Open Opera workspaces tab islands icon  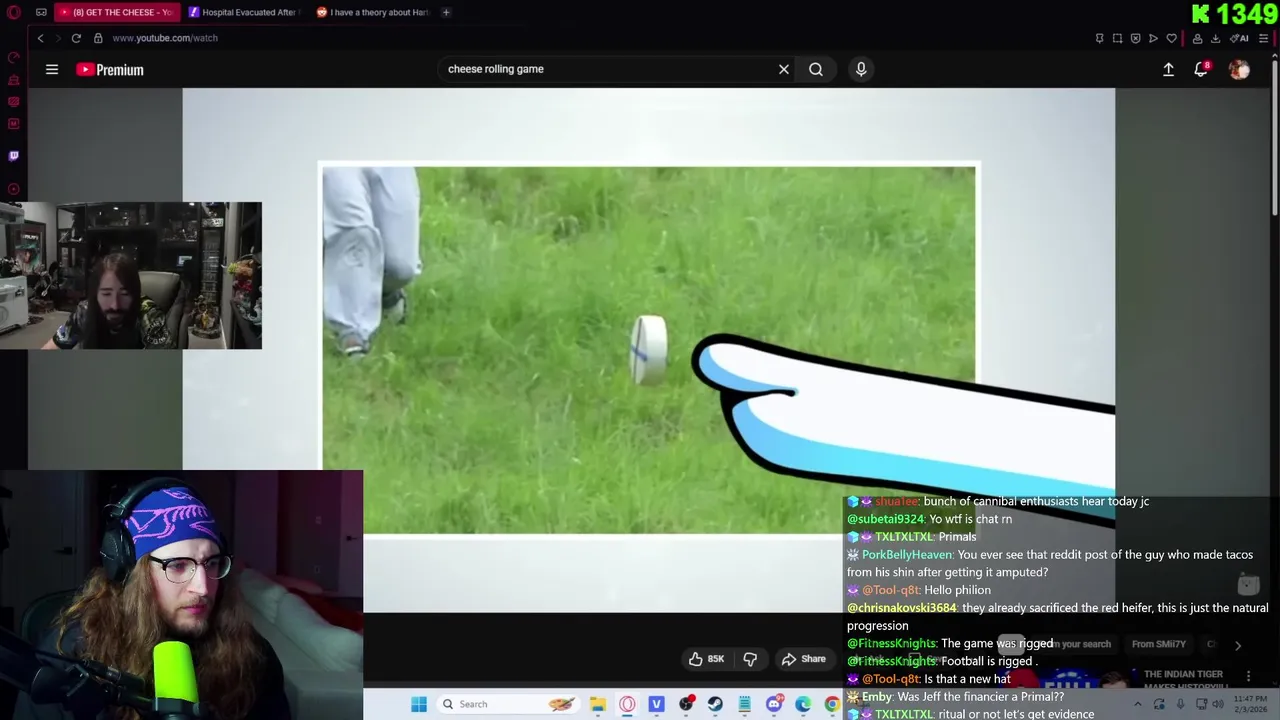pos(41,12)
